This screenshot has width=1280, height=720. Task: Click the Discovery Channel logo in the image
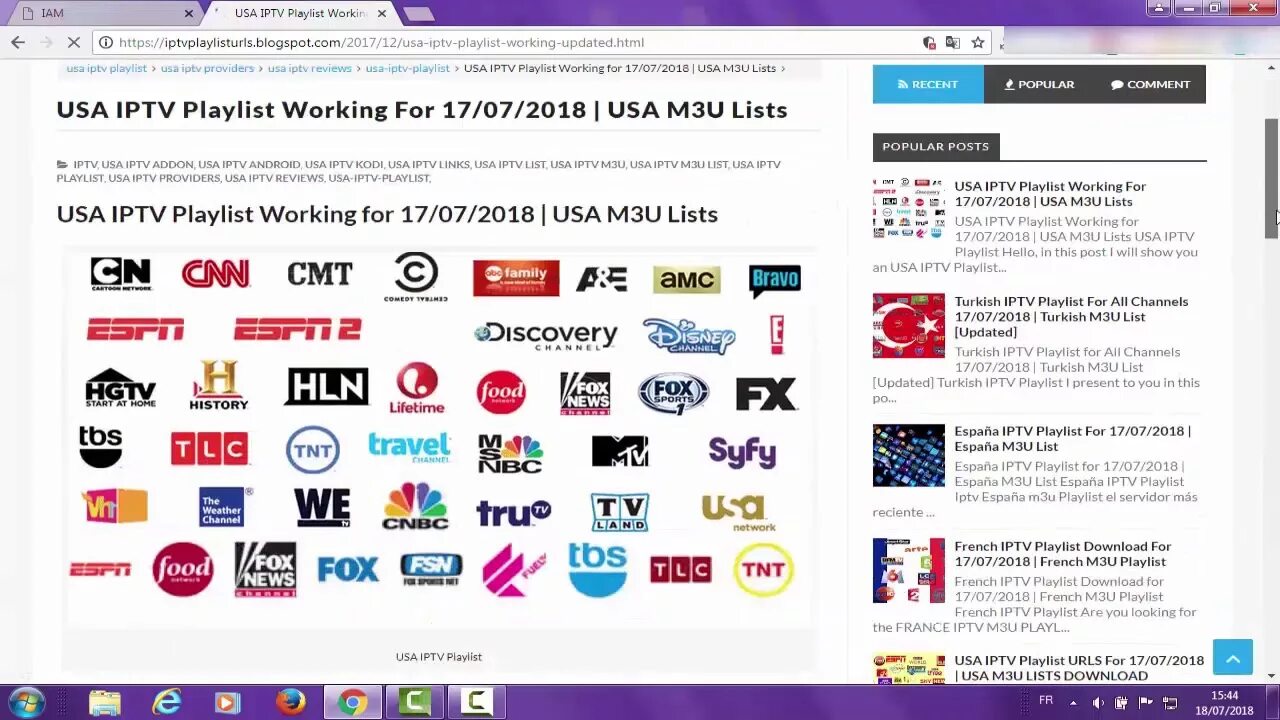[x=545, y=336]
